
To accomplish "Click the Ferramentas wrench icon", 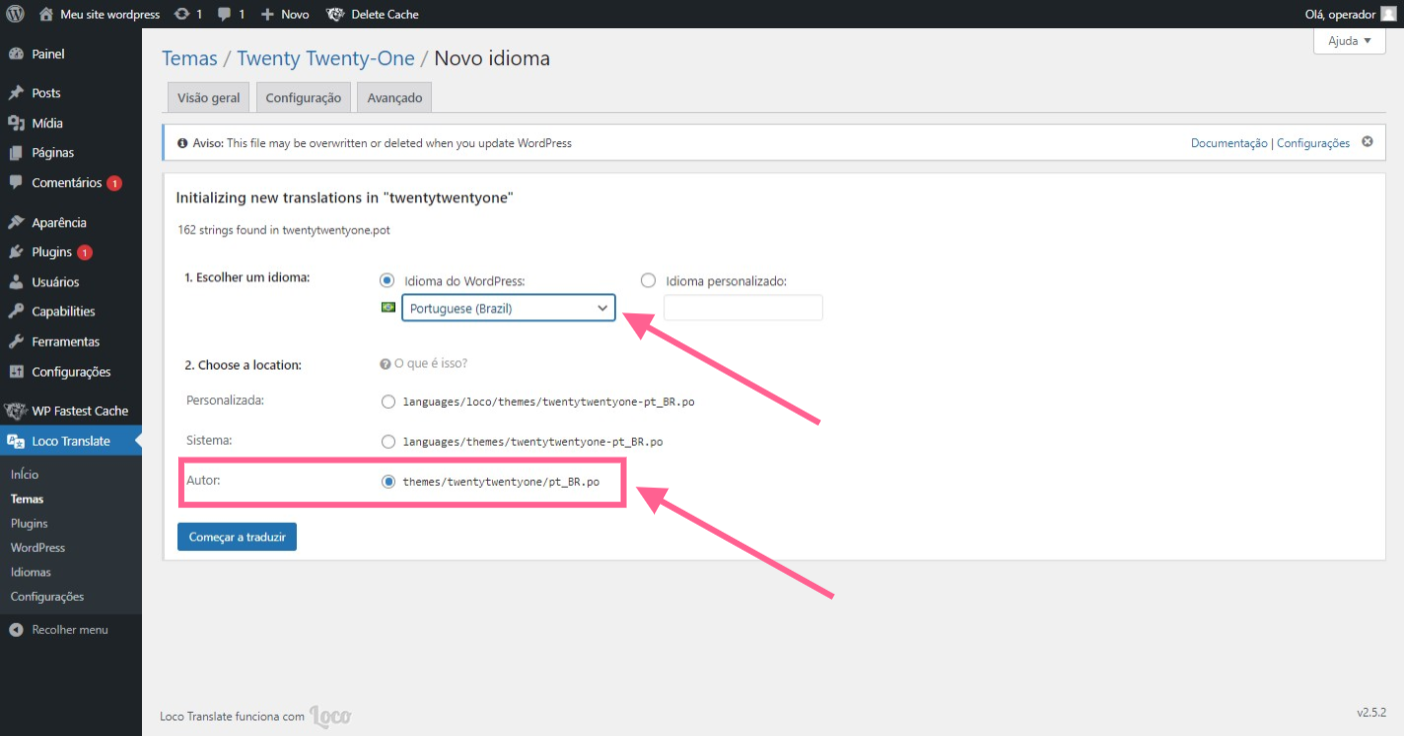I will pos(16,342).
